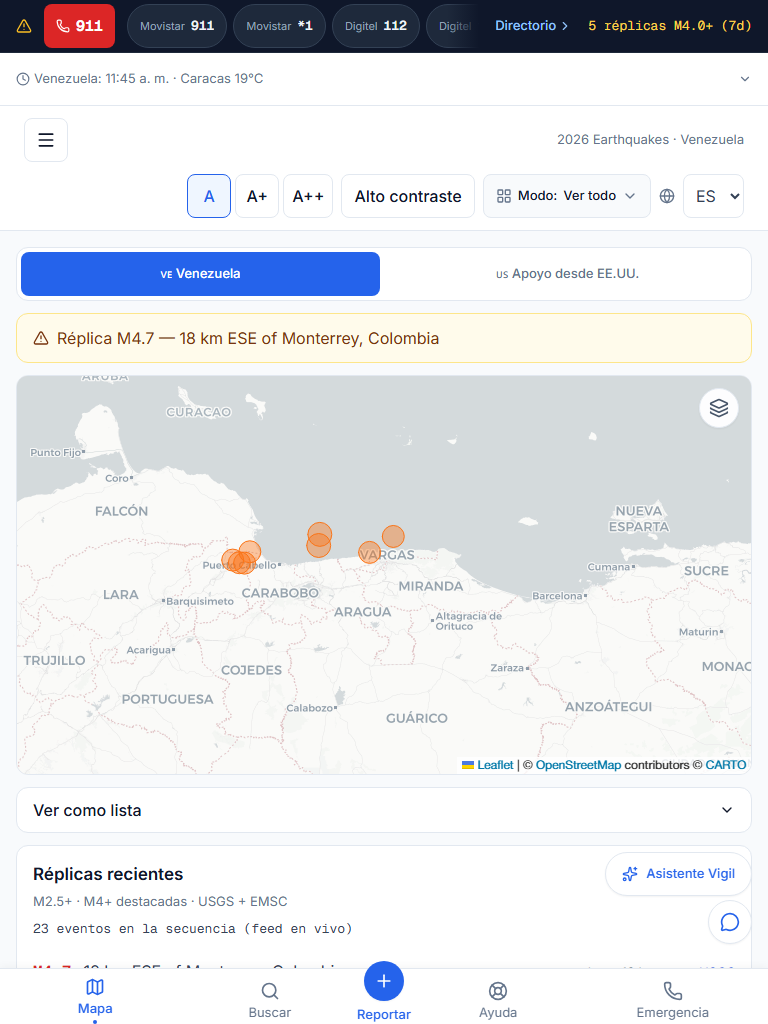Open the map layers control
The width and height of the screenshot is (768, 1024).
coord(718,408)
